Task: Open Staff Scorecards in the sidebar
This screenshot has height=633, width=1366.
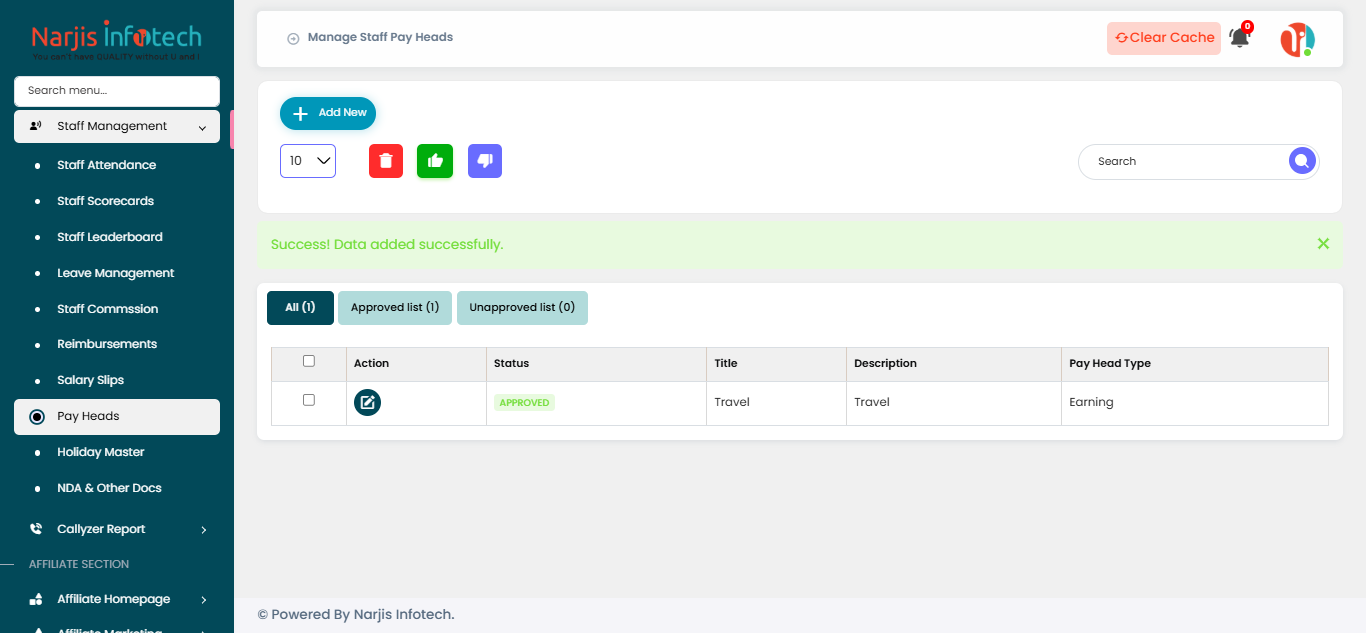Action: point(106,201)
